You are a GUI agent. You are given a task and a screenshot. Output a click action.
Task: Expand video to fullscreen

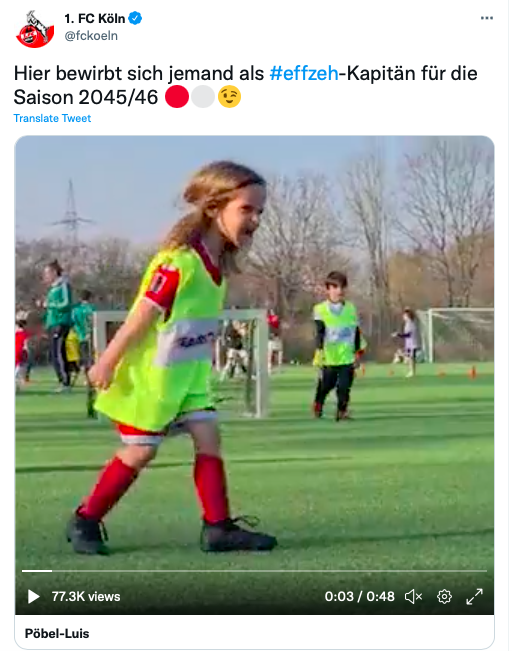pyautogui.click(x=474, y=597)
